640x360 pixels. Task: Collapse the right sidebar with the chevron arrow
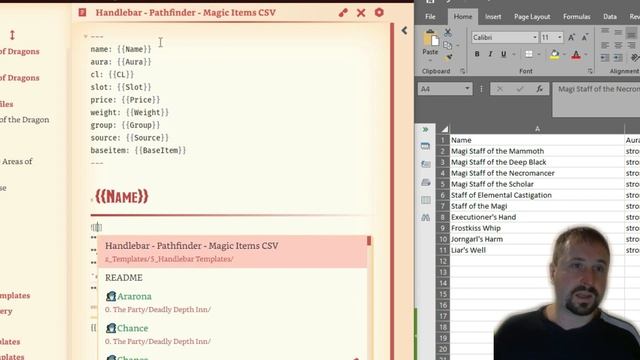pos(404,31)
